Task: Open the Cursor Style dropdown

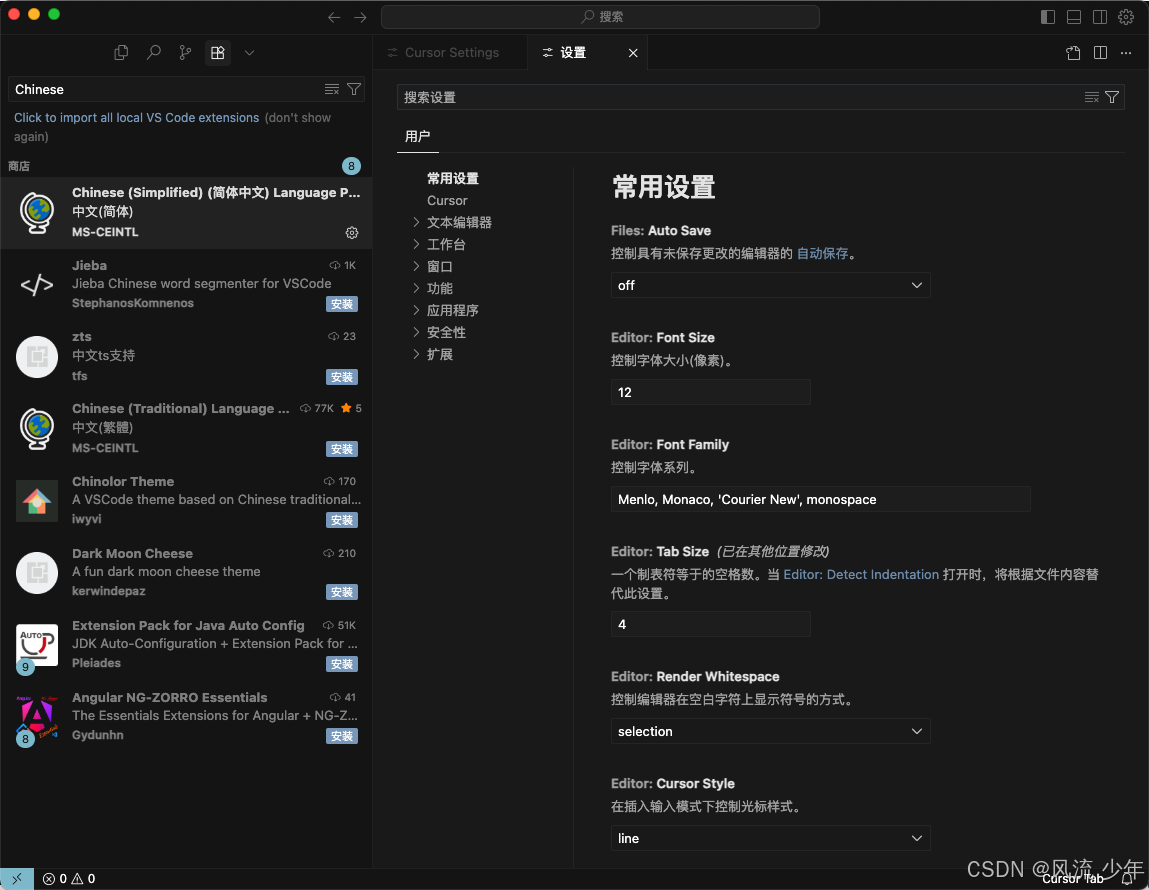Action: click(x=770, y=838)
